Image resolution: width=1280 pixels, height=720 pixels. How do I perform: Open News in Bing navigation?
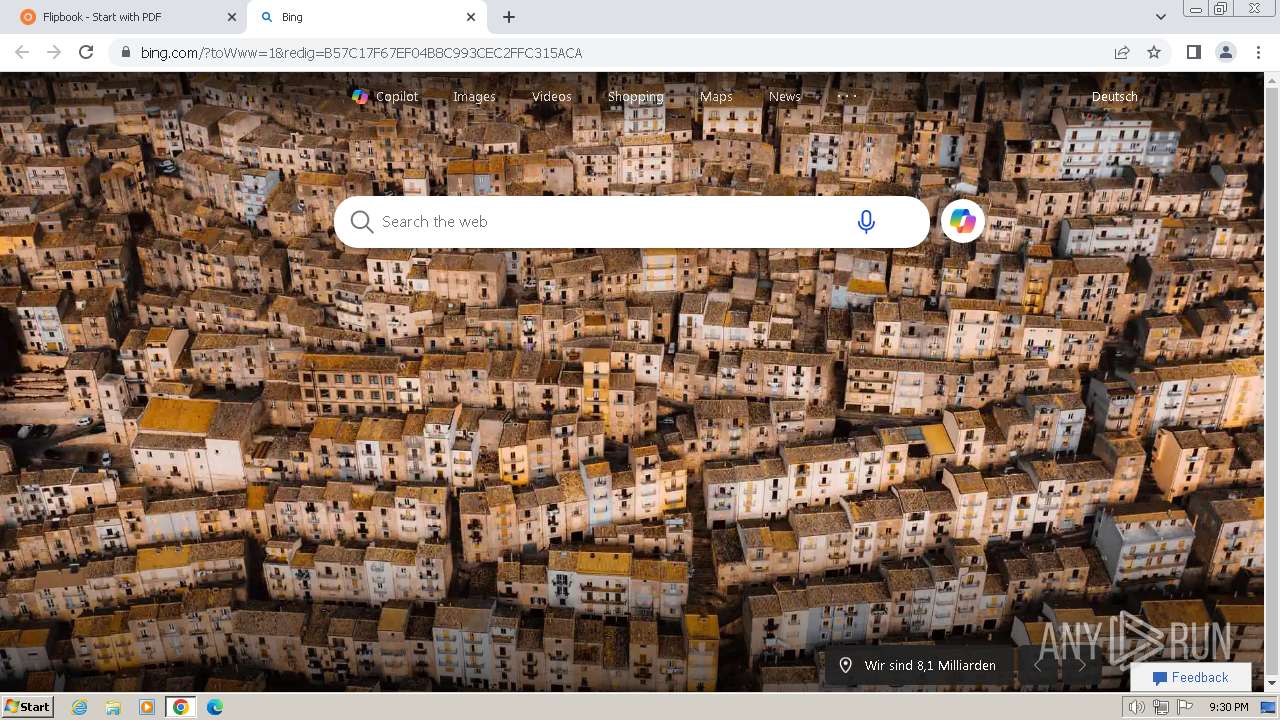coord(785,96)
